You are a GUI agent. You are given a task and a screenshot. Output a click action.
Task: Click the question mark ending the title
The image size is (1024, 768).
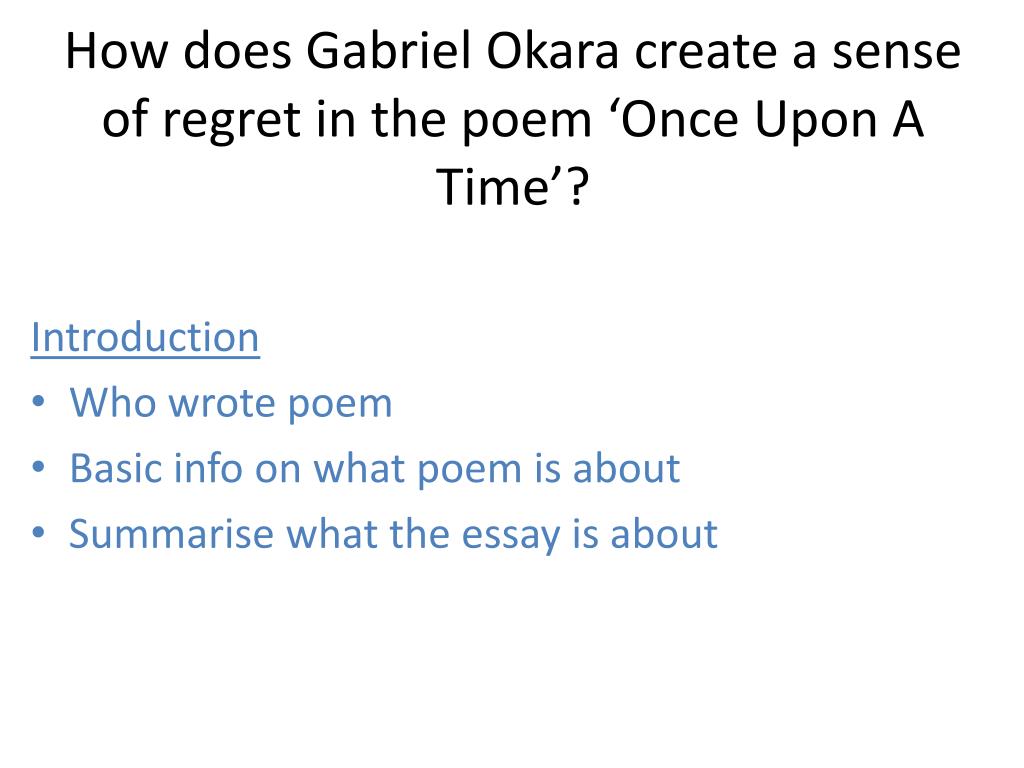pyautogui.click(x=578, y=187)
